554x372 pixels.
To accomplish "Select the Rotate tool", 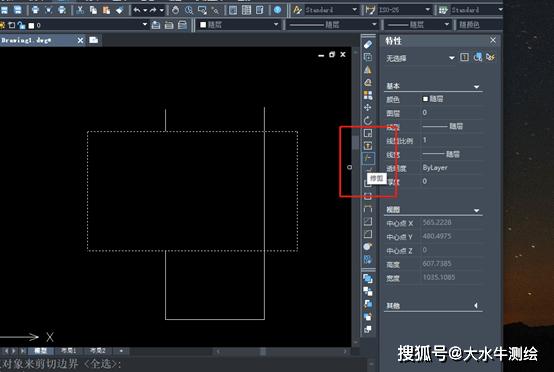I will tap(368, 120).
